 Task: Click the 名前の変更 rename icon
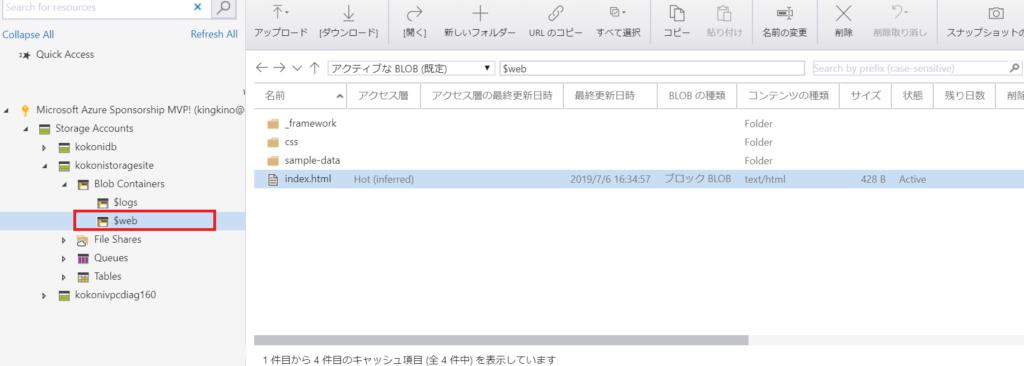[x=784, y=13]
